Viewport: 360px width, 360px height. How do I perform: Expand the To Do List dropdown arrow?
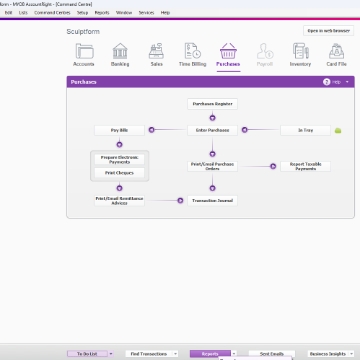pos(111,354)
